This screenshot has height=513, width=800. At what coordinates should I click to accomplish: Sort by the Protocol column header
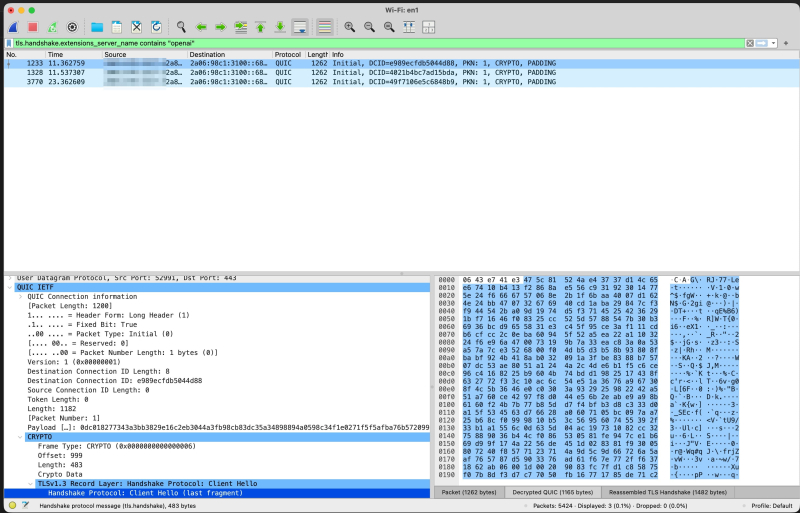click(289, 55)
